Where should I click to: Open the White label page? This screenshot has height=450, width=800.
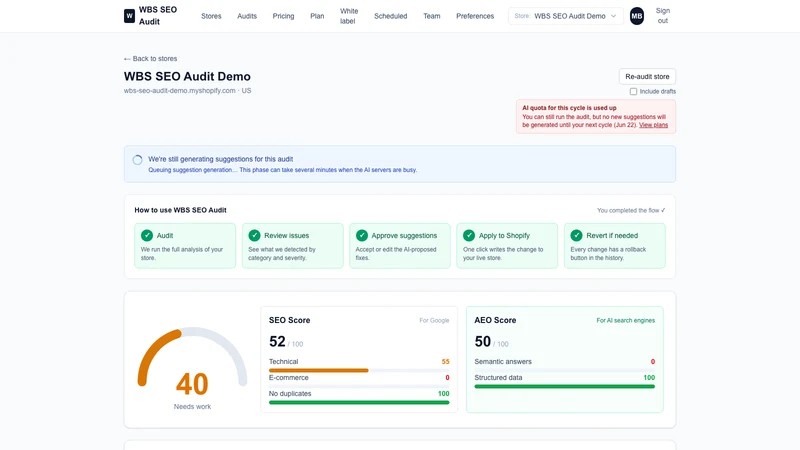(x=349, y=16)
